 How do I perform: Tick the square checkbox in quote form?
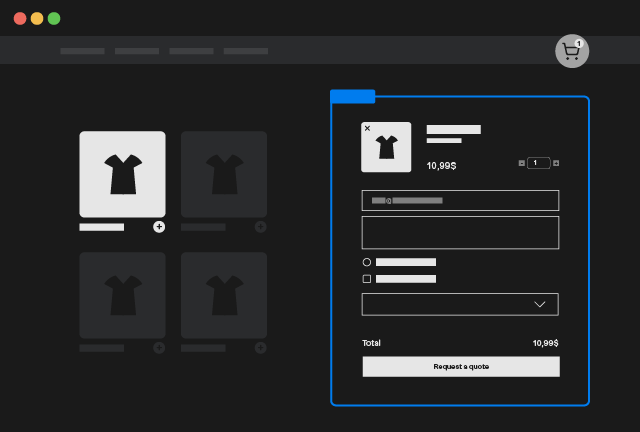(367, 279)
